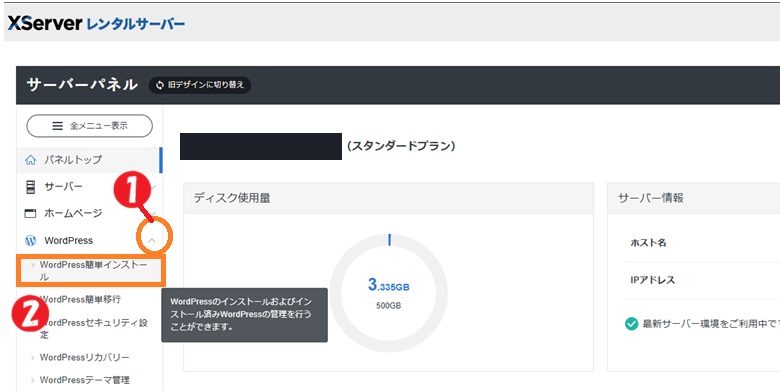The image size is (780, 391).
Task: Click hamburger icon in 全メニュー表示 button
Action: (58, 126)
